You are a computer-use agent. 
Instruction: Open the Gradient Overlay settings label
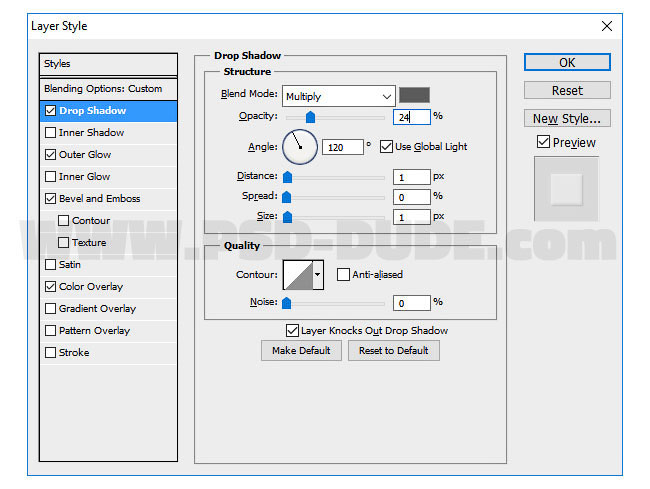coord(97,308)
